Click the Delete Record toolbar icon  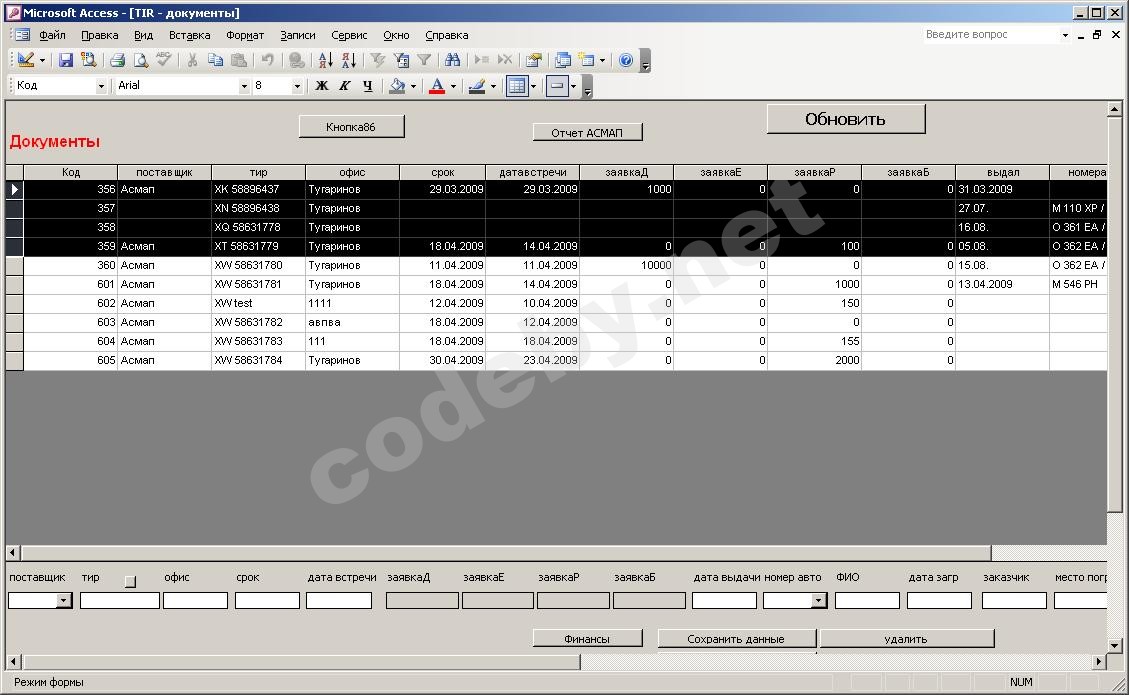click(x=505, y=60)
